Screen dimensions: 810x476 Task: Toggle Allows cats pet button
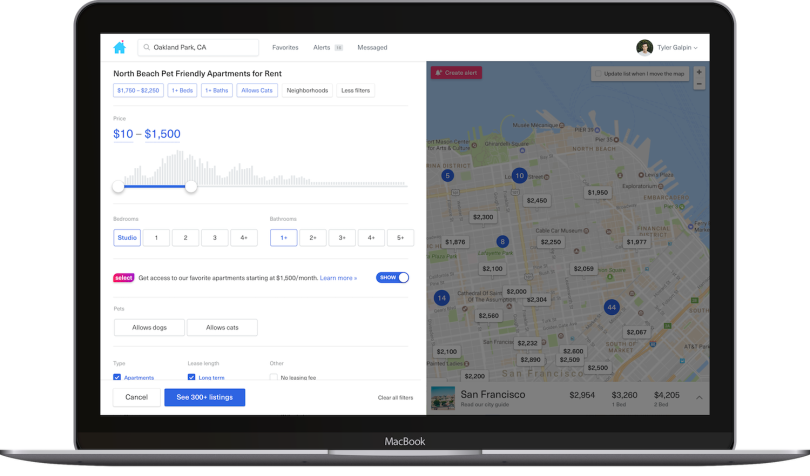pos(222,328)
